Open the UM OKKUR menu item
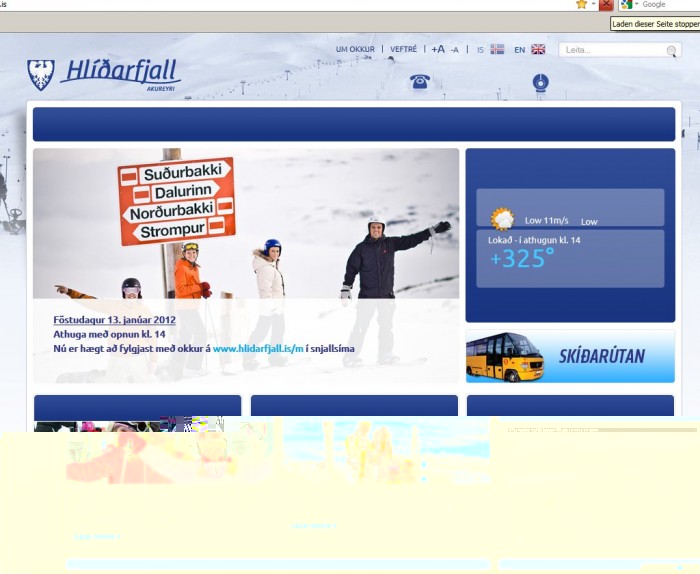This screenshot has width=700, height=574. coord(355,49)
